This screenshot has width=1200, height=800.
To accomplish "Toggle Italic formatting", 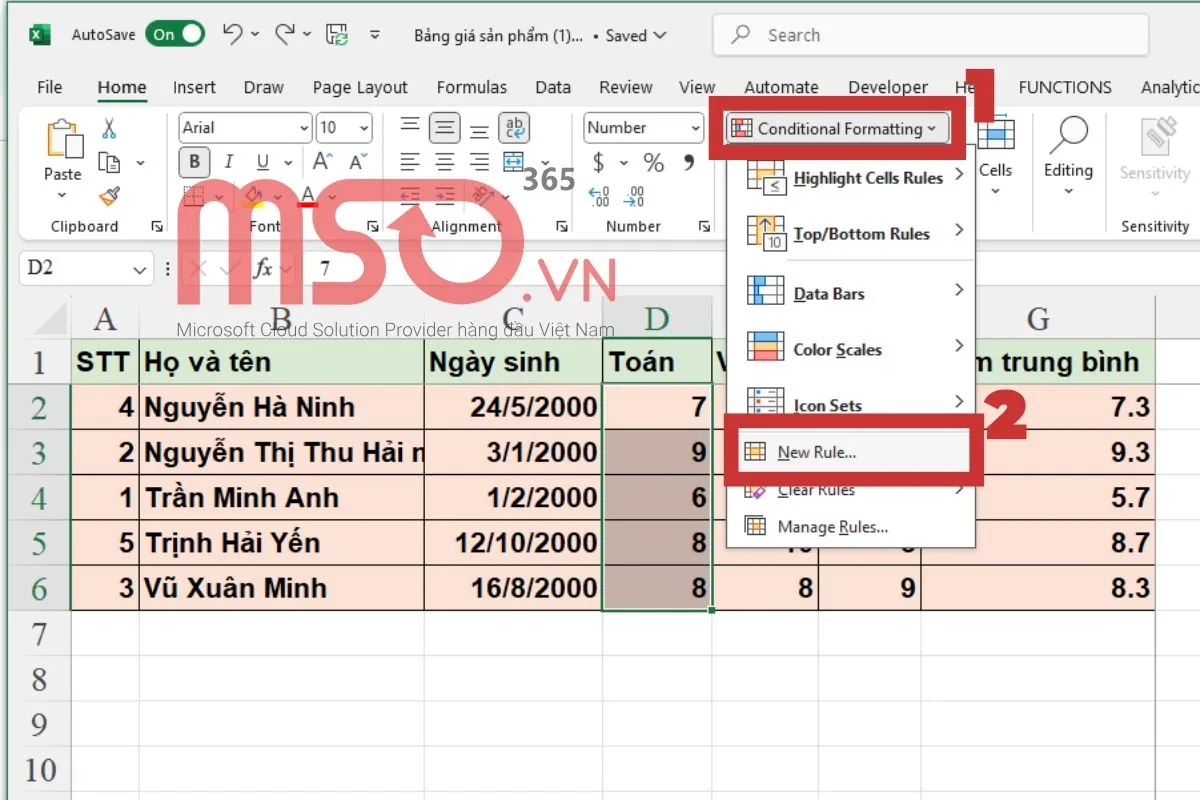I will pos(229,162).
